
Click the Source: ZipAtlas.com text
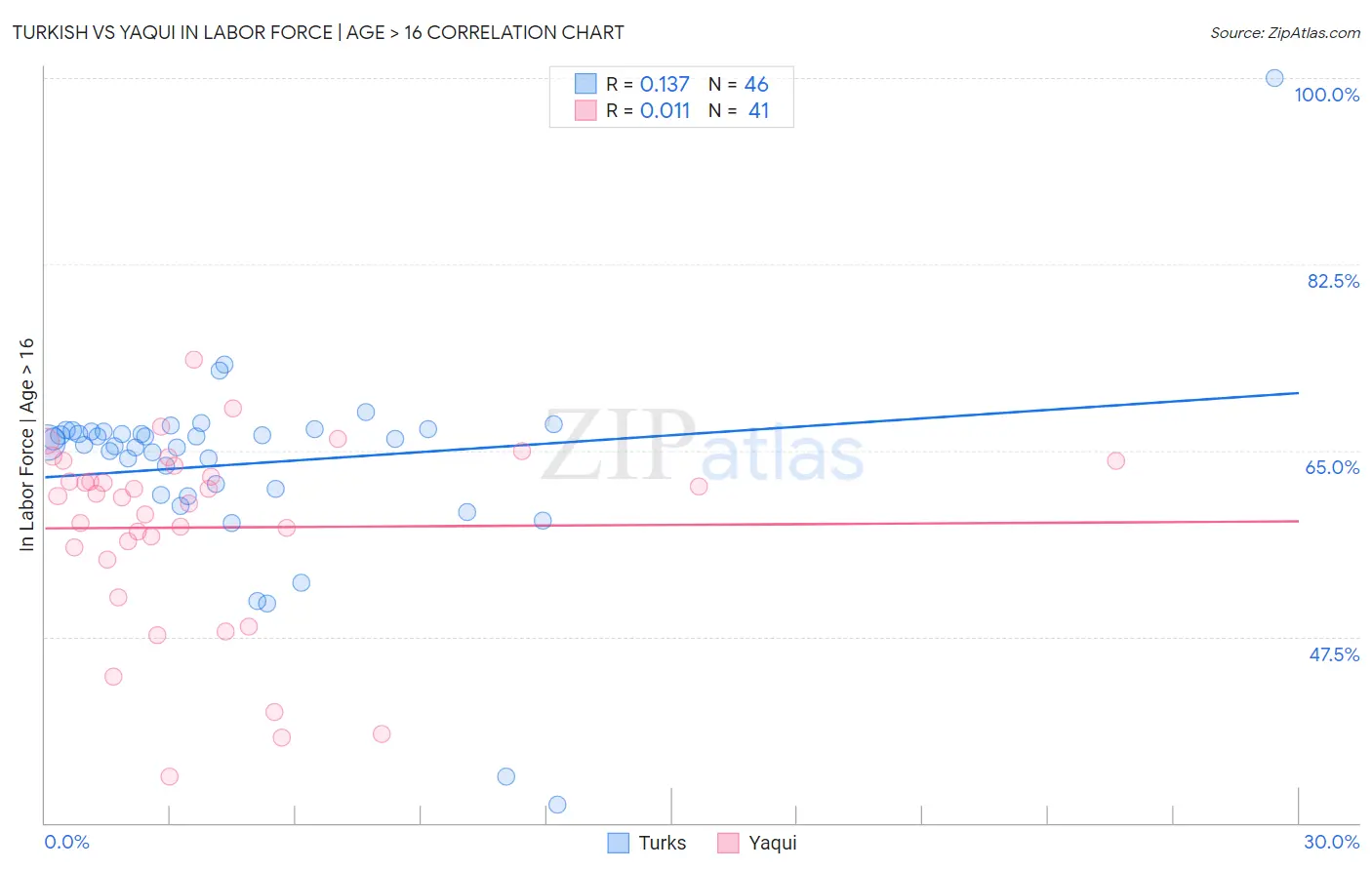1285,32
